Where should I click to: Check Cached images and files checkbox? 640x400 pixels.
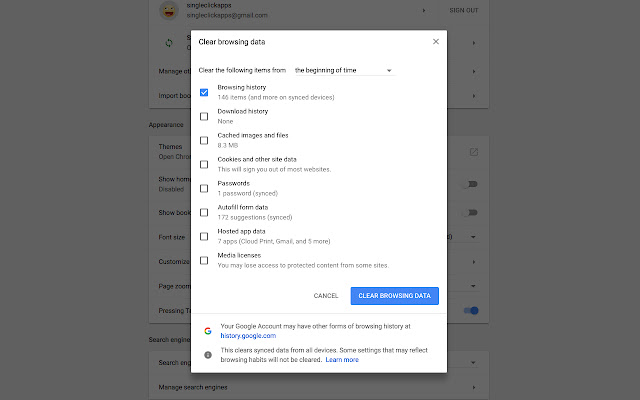click(204, 140)
